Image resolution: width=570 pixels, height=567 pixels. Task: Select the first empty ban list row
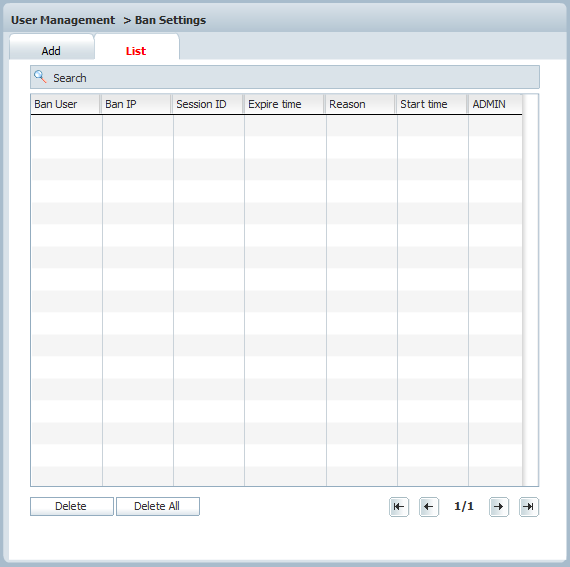tap(277, 126)
